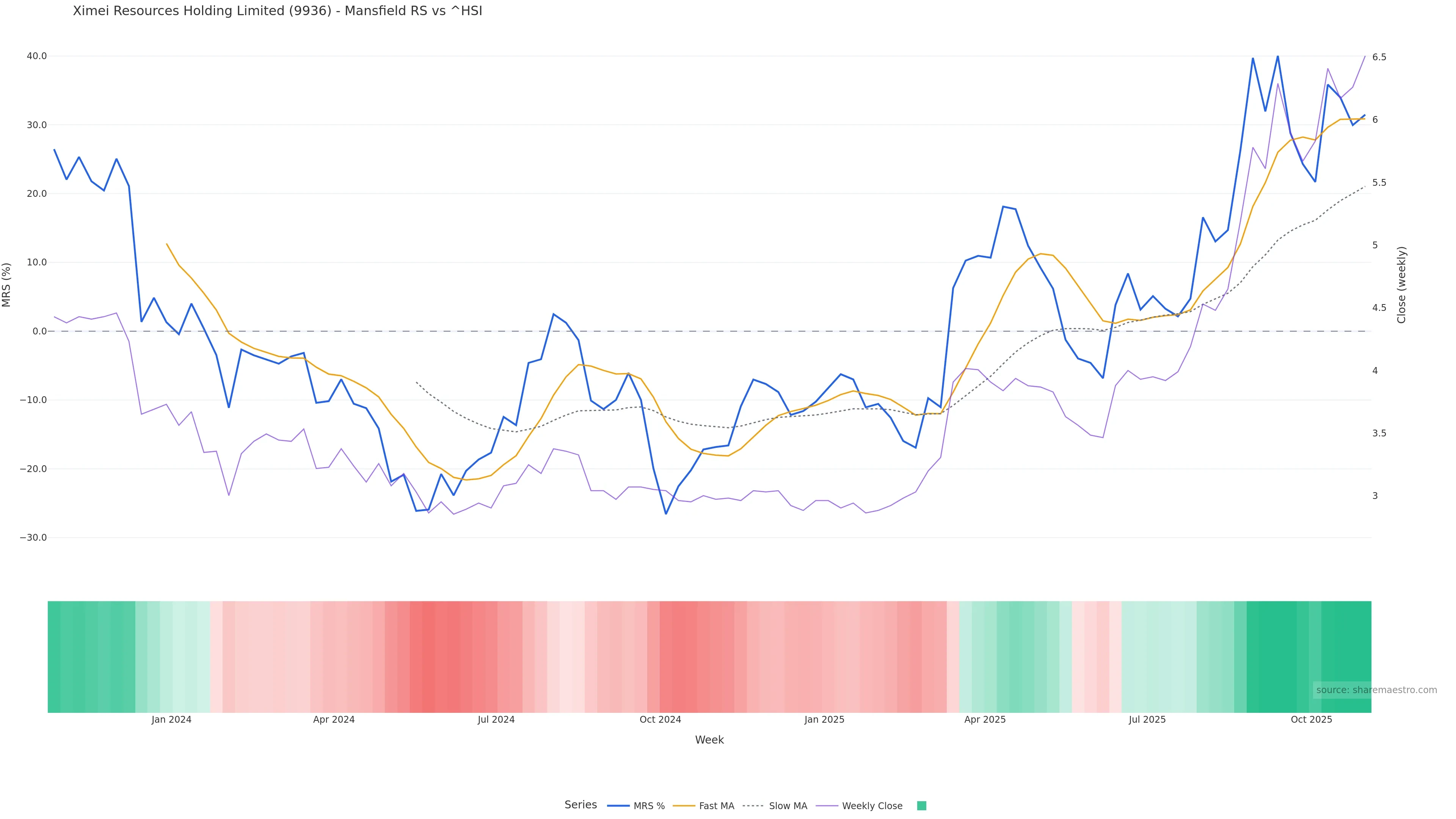Click the orange Fast MA legend line icon
Image resolution: width=1456 pixels, height=819 pixels.
[x=684, y=806]
